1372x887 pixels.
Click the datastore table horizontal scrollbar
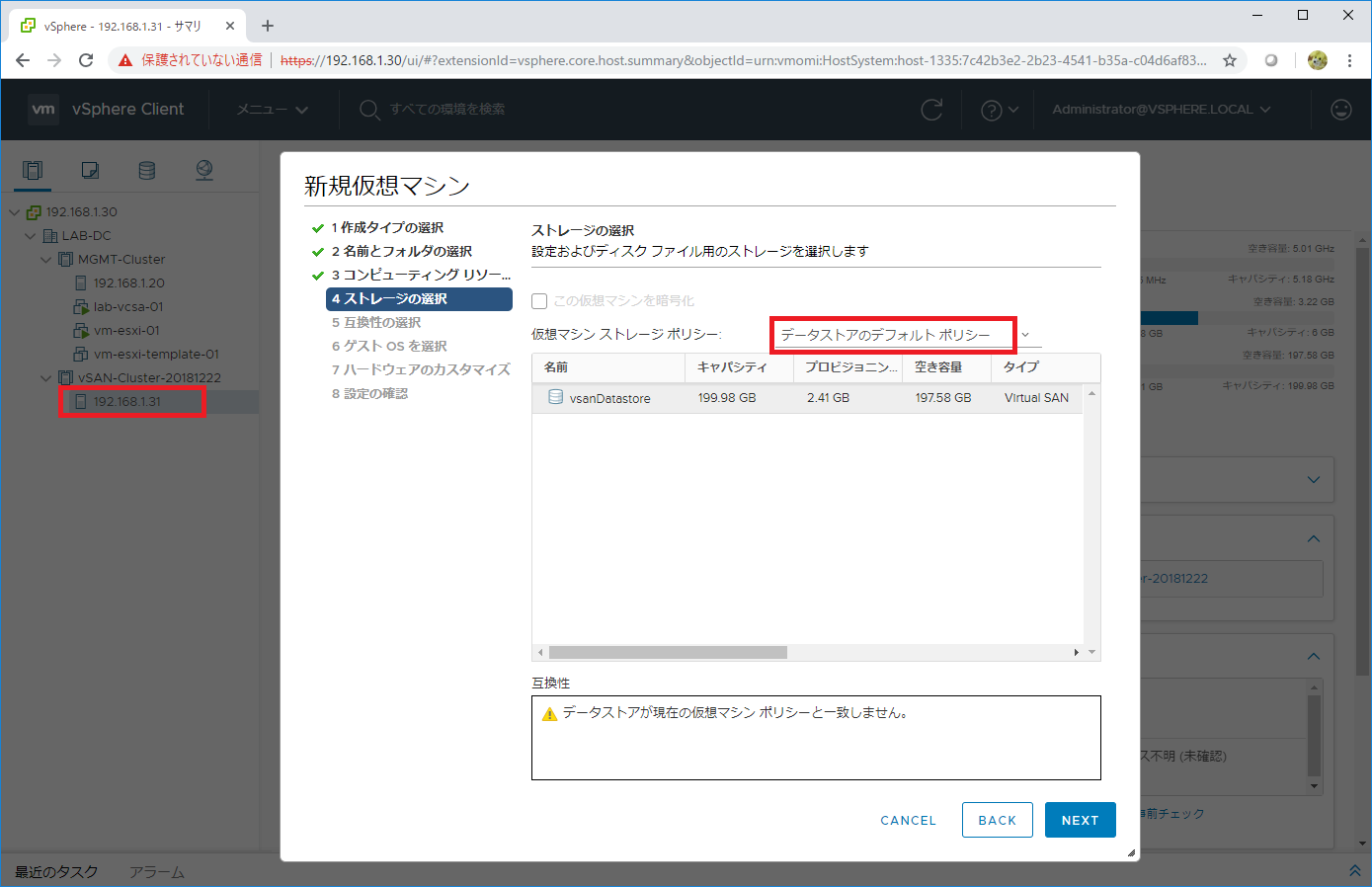[x=669, y=652]
